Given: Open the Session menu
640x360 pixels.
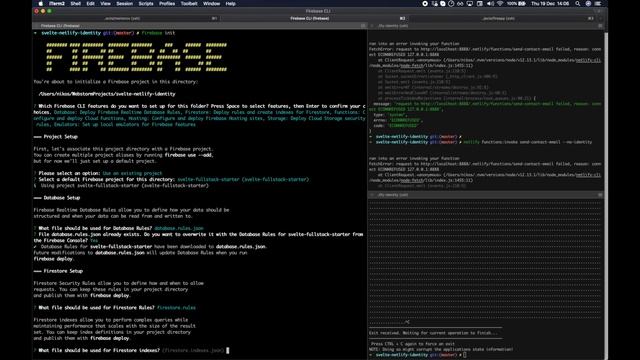Looking at the screenshot, I should (x=124, y=4).
